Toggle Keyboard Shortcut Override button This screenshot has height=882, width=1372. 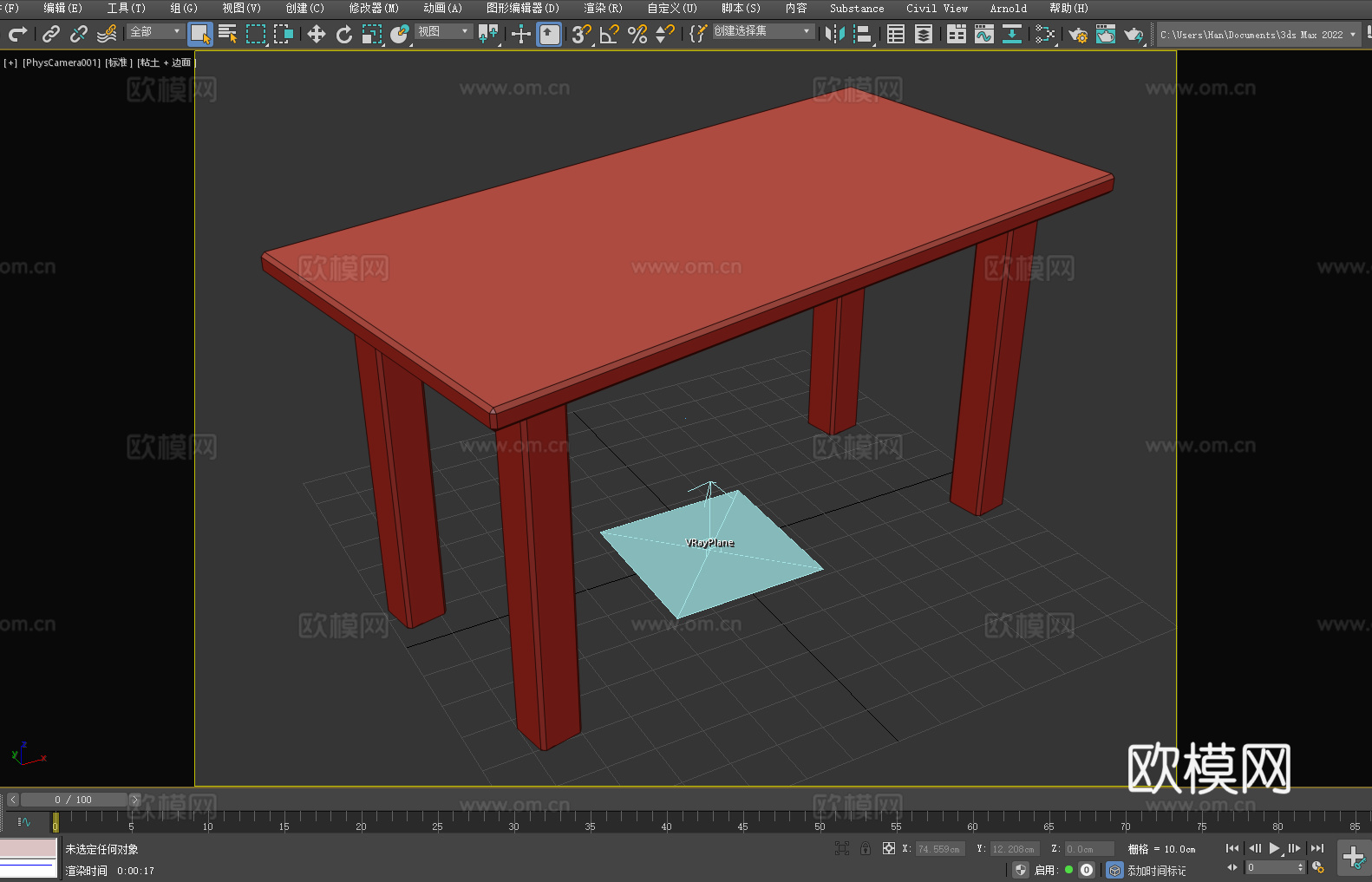[549, 34]
